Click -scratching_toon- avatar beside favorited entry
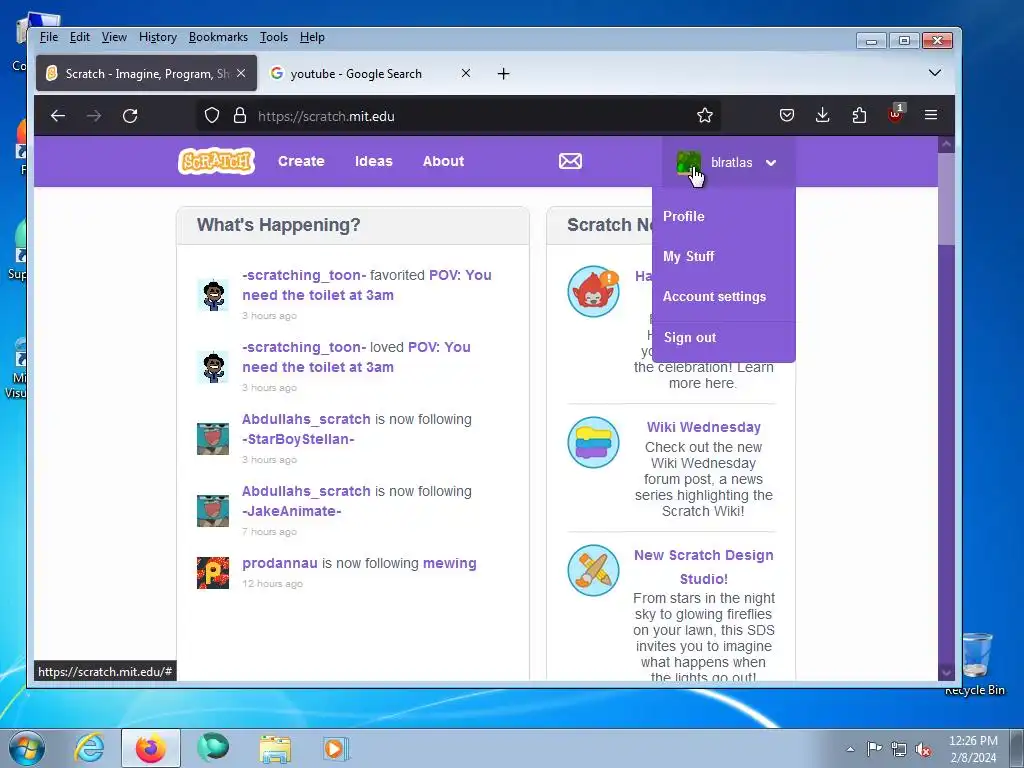 pos(213,295)
